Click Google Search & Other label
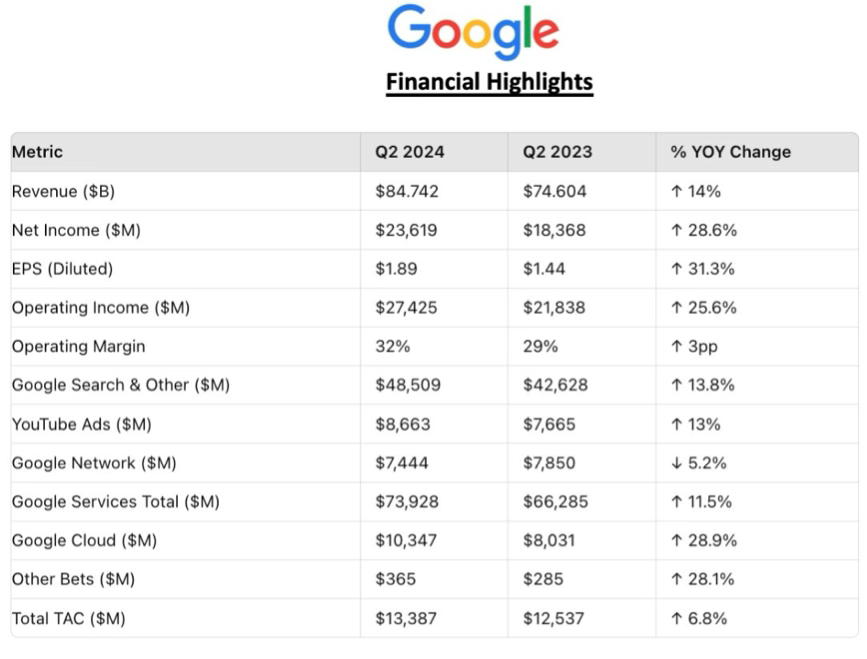 [120, 385]
